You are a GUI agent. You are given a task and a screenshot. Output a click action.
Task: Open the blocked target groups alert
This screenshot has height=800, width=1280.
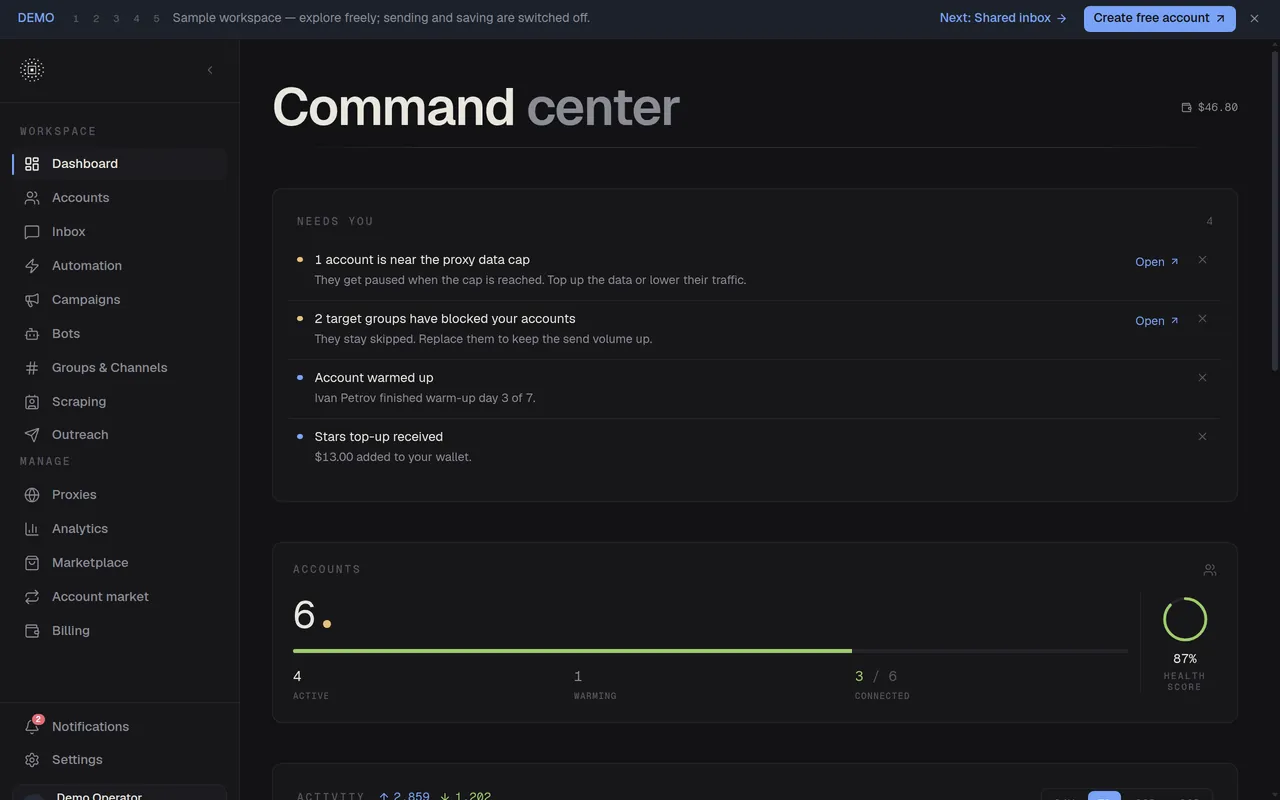tap(1157, 321)
